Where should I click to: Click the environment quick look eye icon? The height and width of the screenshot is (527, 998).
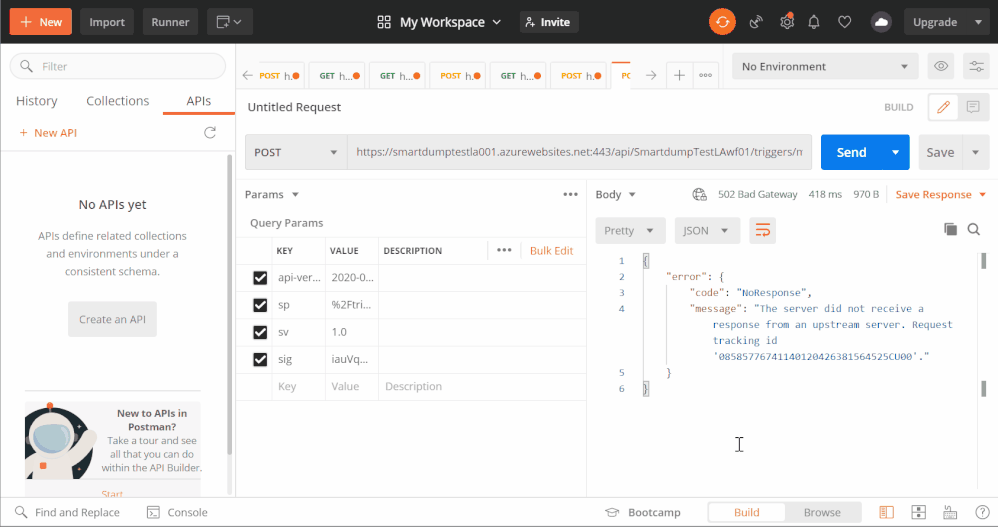coord(941,66)
